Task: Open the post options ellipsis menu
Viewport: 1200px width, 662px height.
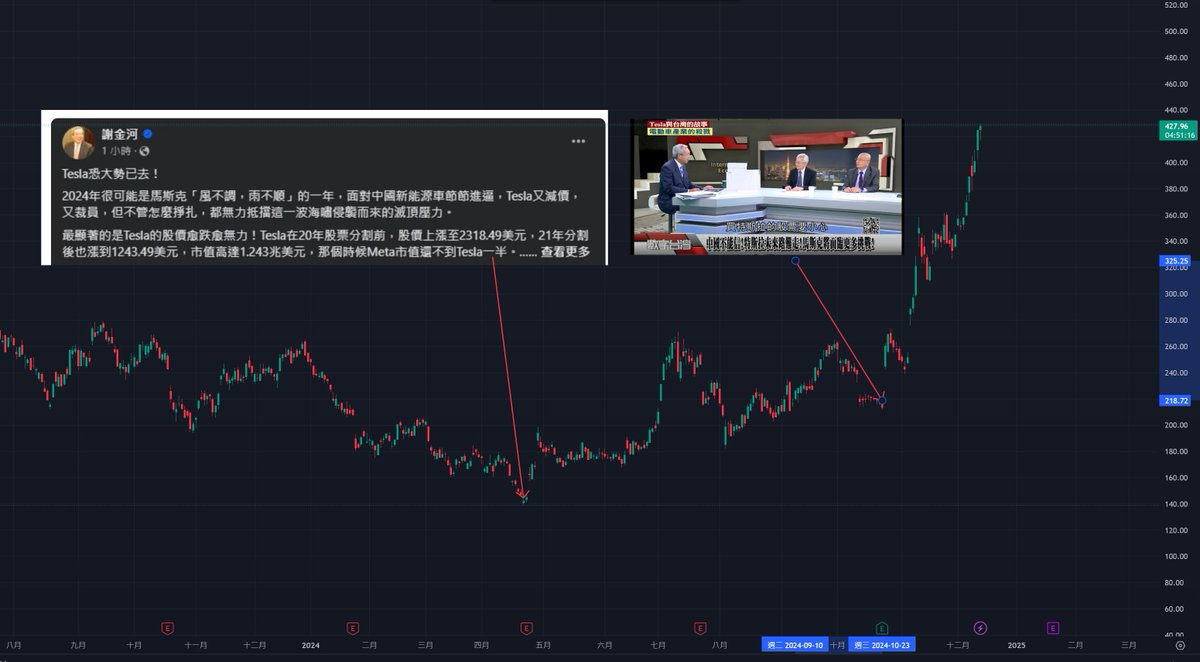Action: coord(577,142)
